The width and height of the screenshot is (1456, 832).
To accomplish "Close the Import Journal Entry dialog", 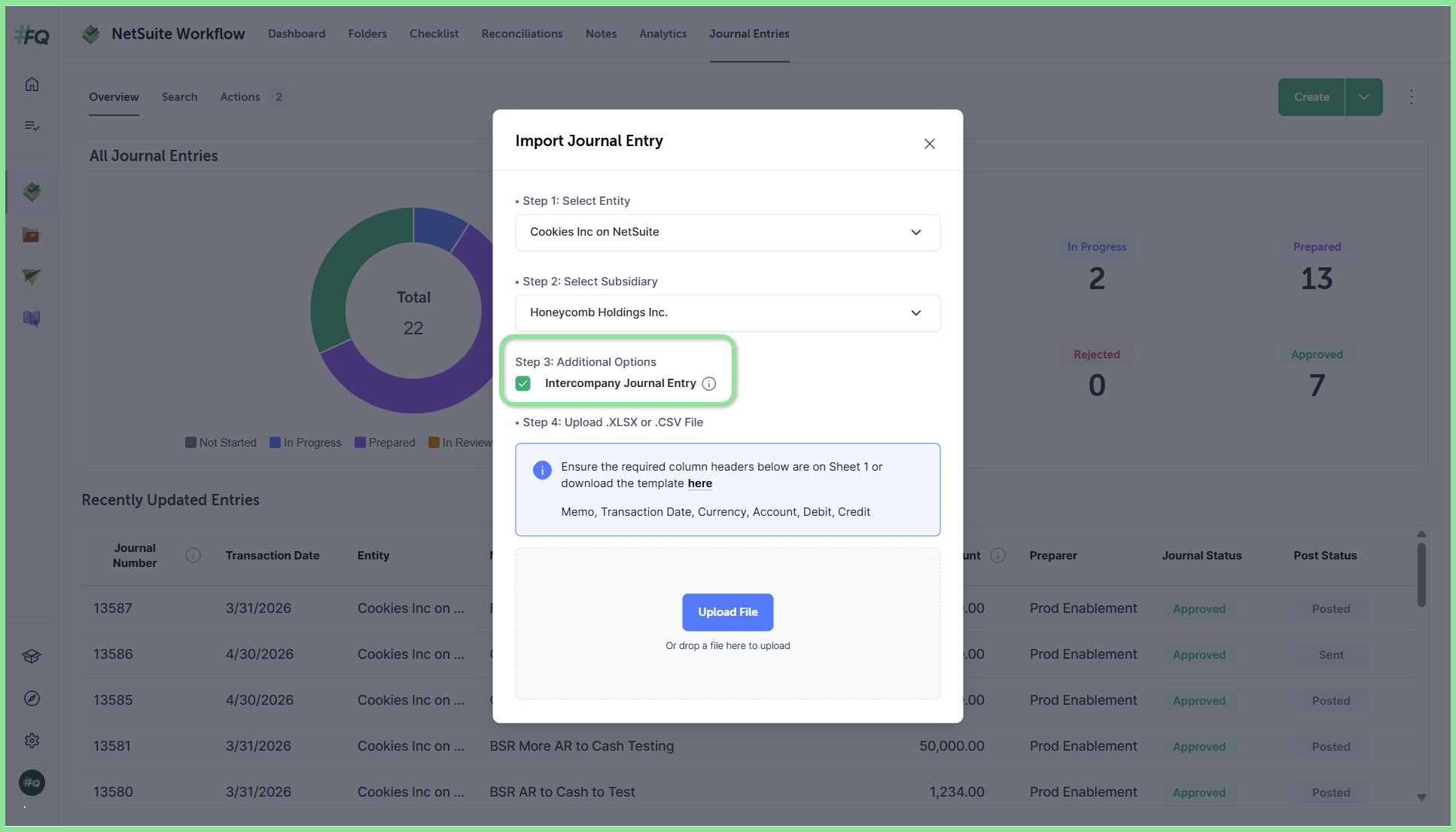I will 930,144.
